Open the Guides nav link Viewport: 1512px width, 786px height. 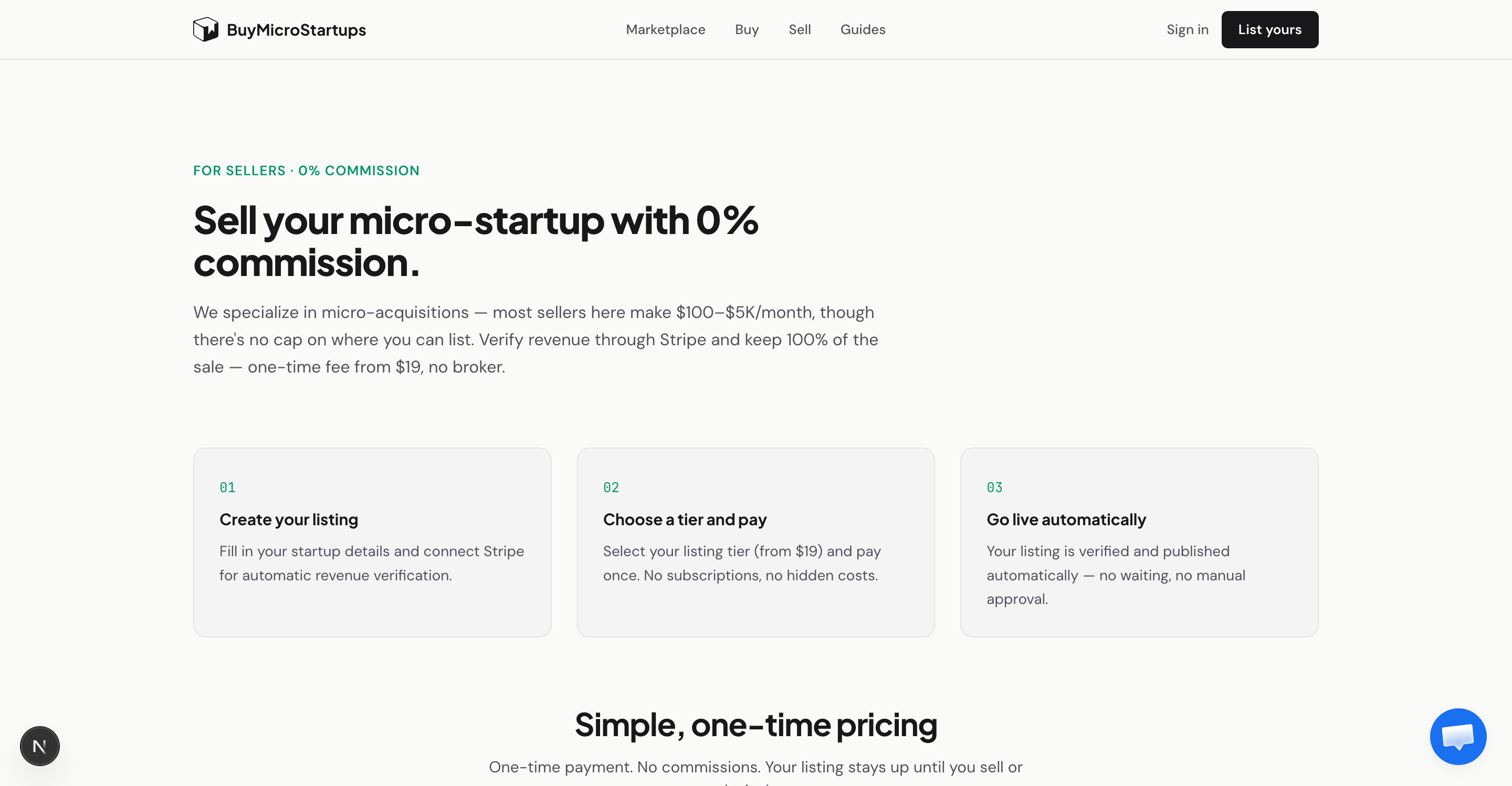click(x=863, y=29)
